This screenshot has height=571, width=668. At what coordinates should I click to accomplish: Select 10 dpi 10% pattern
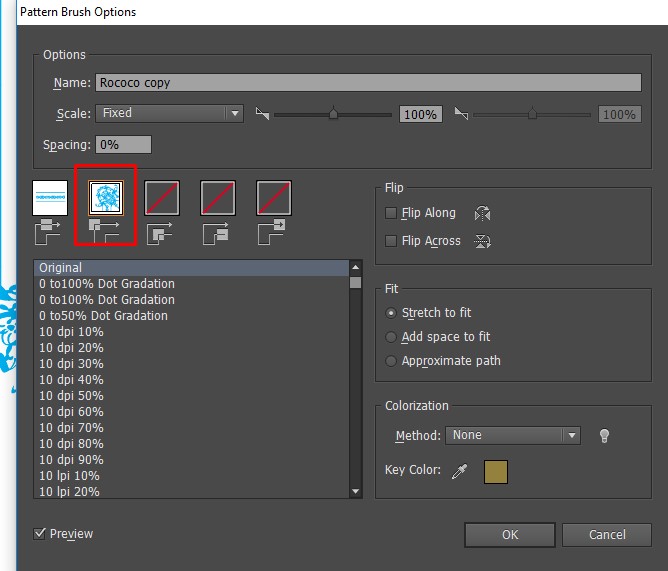click(x=191, y=332)
